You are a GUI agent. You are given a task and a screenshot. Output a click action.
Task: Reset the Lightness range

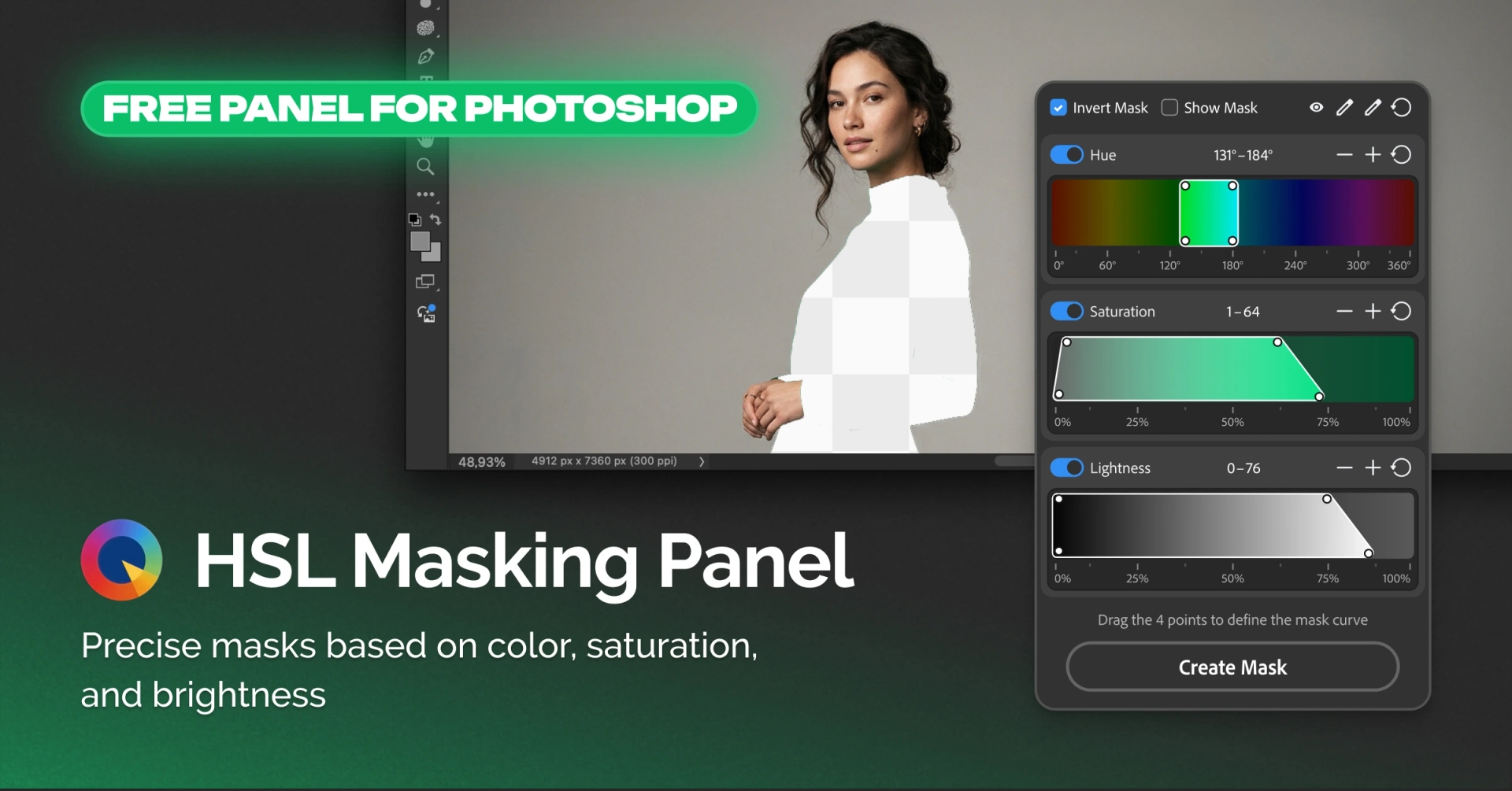[x=1401, y=468]
